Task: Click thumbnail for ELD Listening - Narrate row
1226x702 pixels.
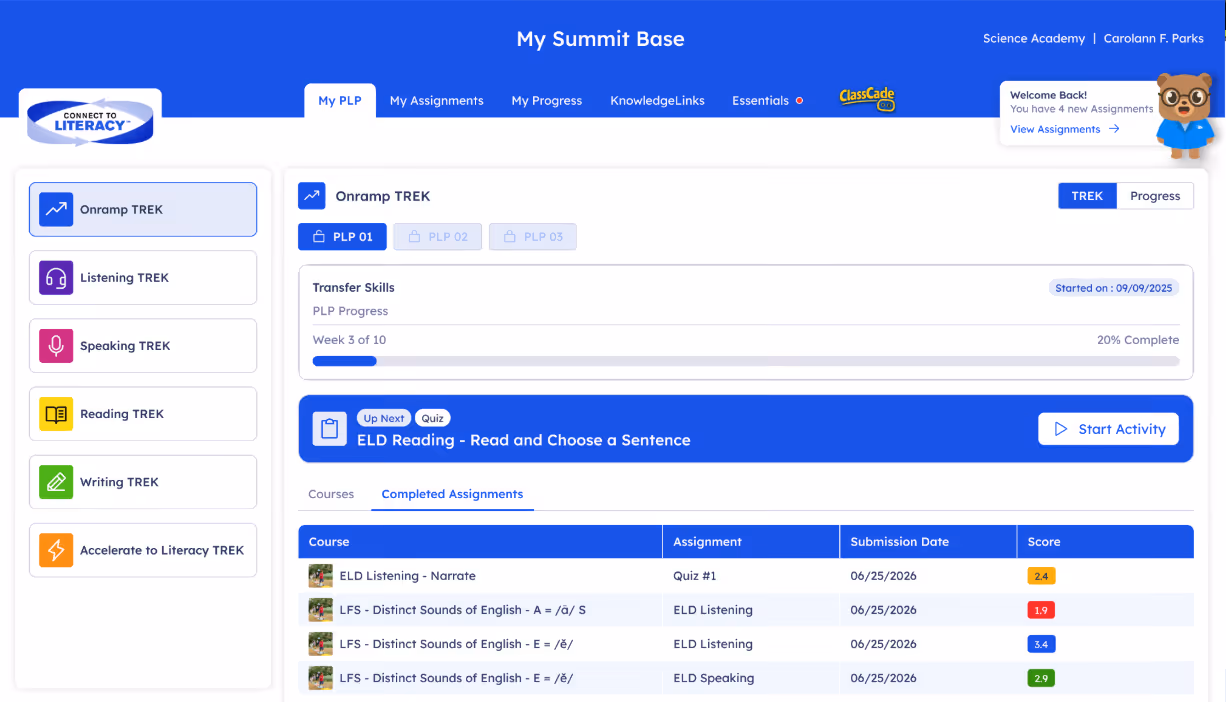Action: pos(320,576)
